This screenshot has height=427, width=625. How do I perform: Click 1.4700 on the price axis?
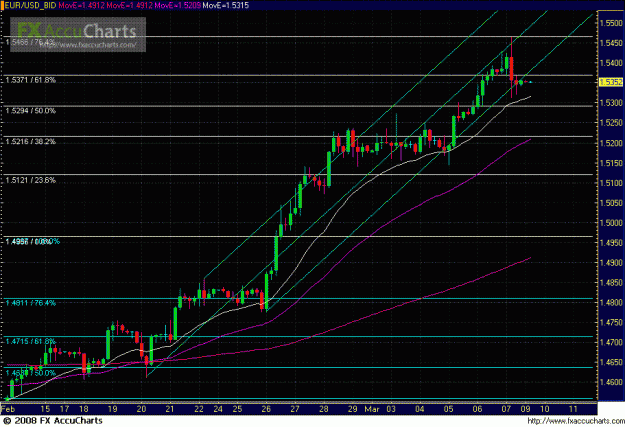[x=611, y=342]
